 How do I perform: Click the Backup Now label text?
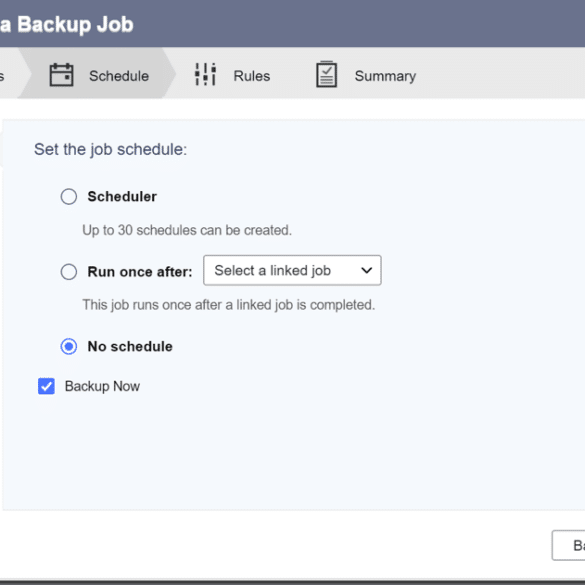(102, 386)
